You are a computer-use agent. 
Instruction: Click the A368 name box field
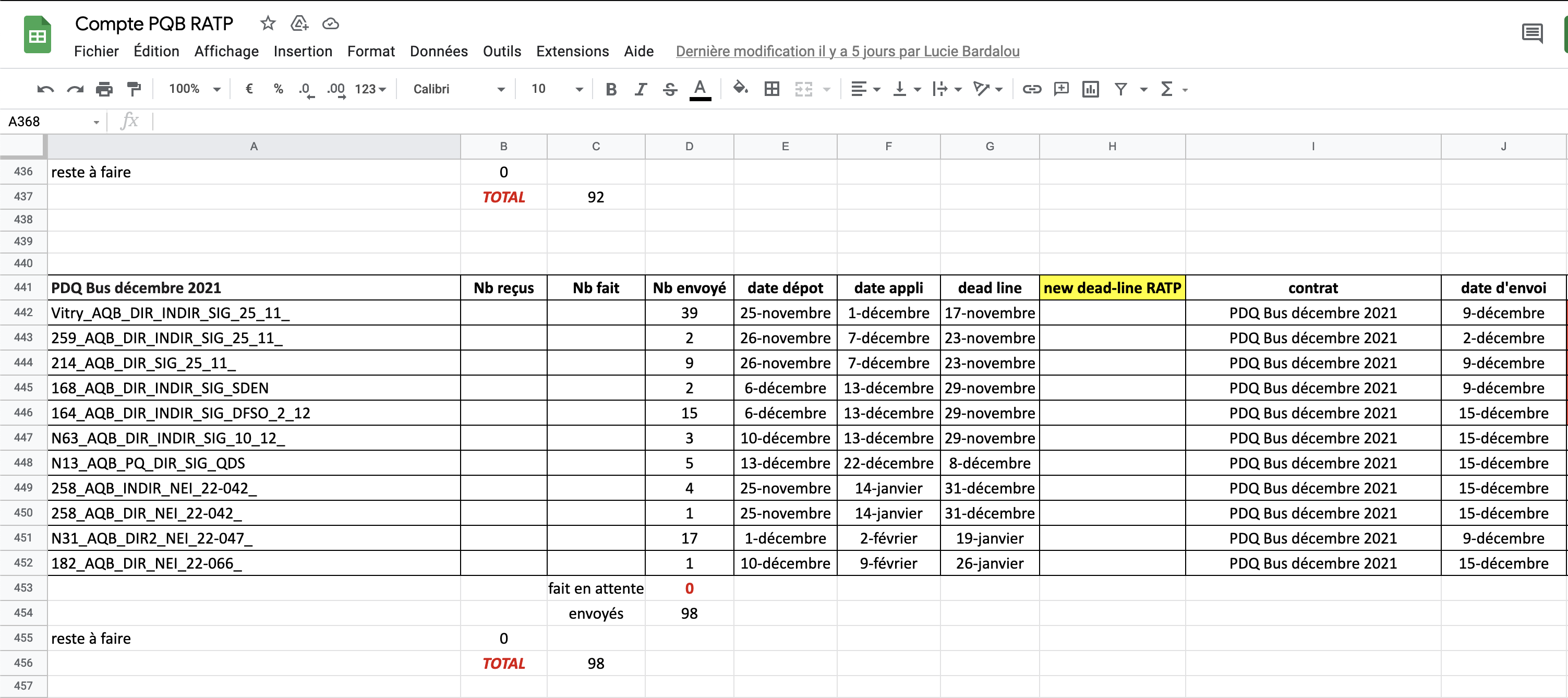click(49, 122)
